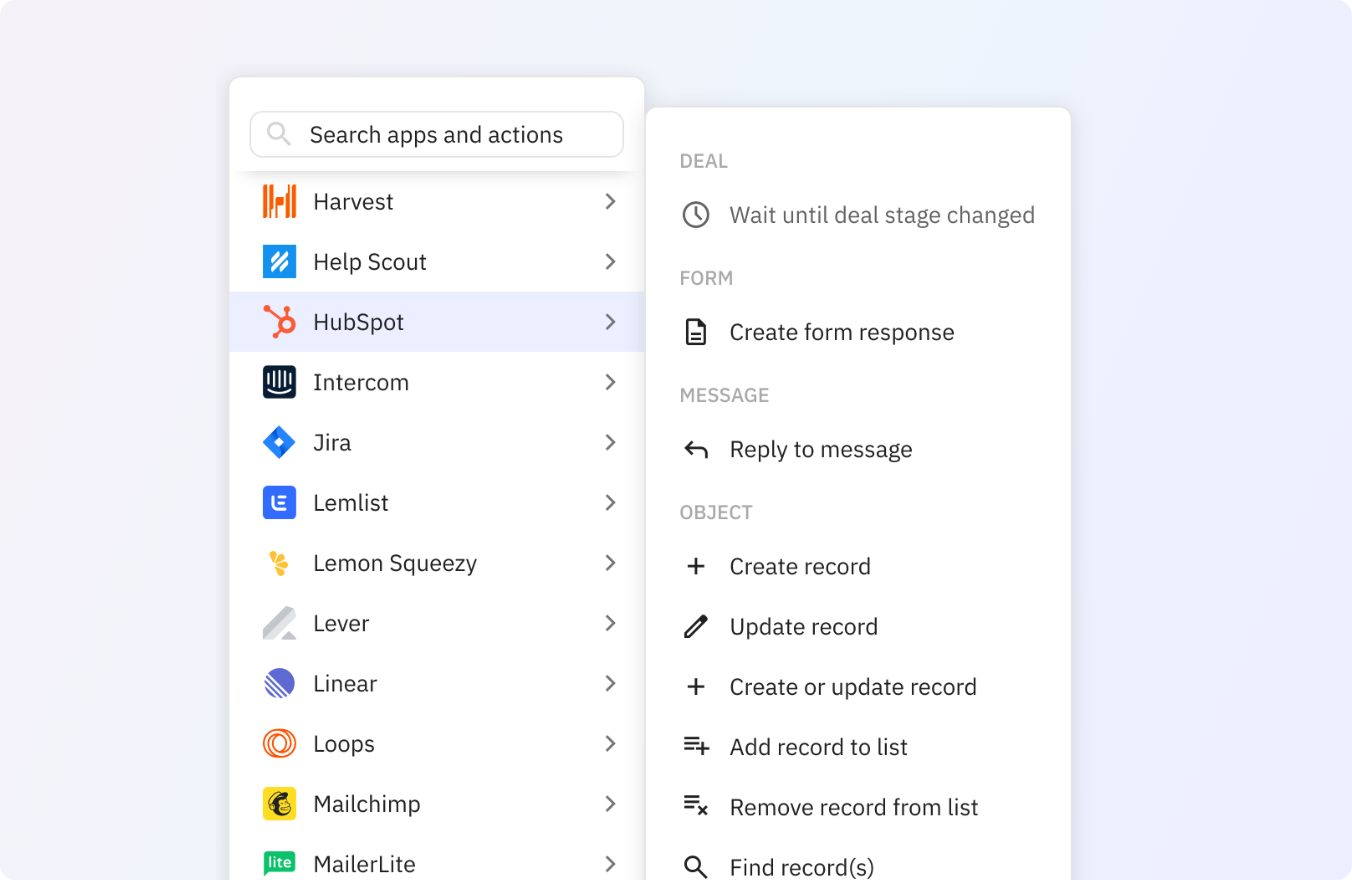Image resolution: width=1352 pixels, height=880 pixels.
Task: Expand the Harvest row chevron
Action: (x=610, y=202)
